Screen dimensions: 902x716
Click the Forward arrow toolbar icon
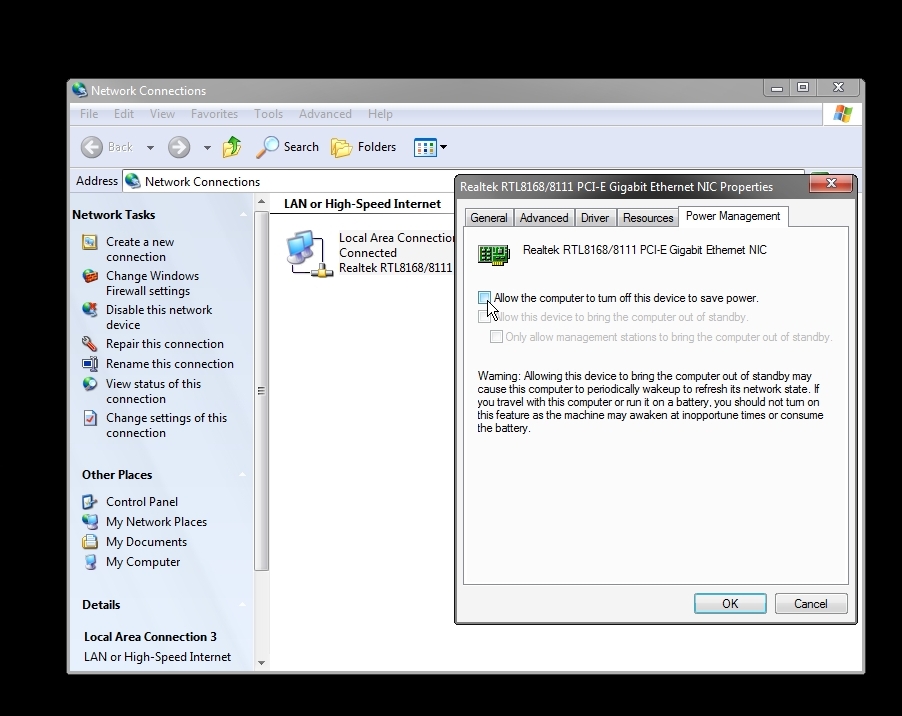pos(179,147)
